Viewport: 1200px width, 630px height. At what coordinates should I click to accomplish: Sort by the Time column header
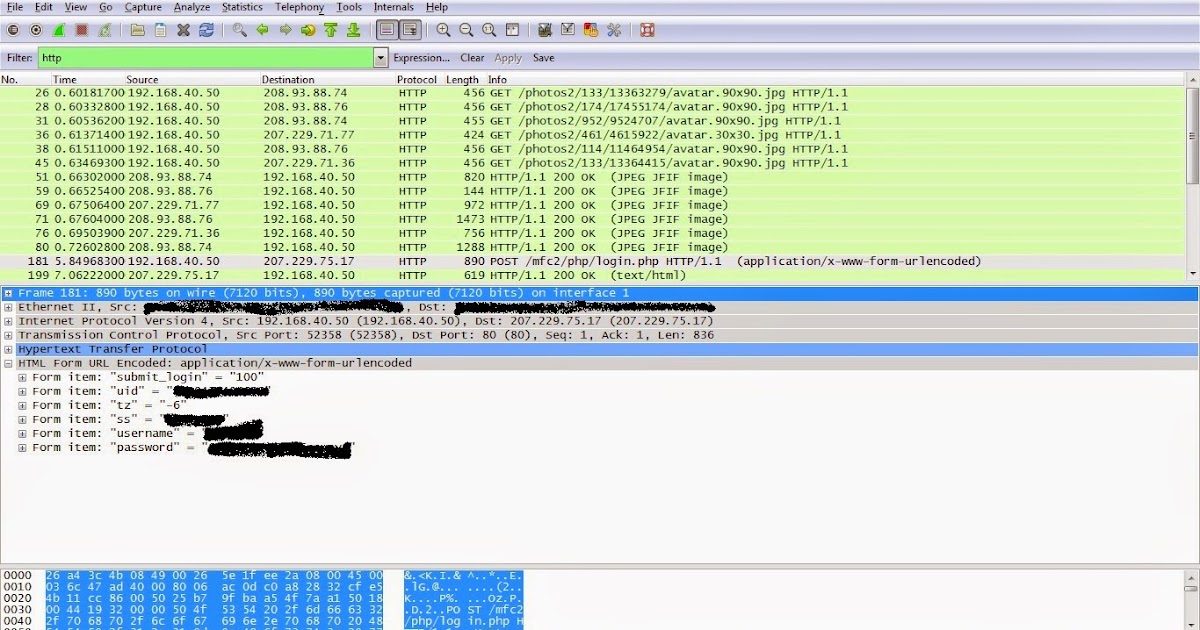(87, 79)
